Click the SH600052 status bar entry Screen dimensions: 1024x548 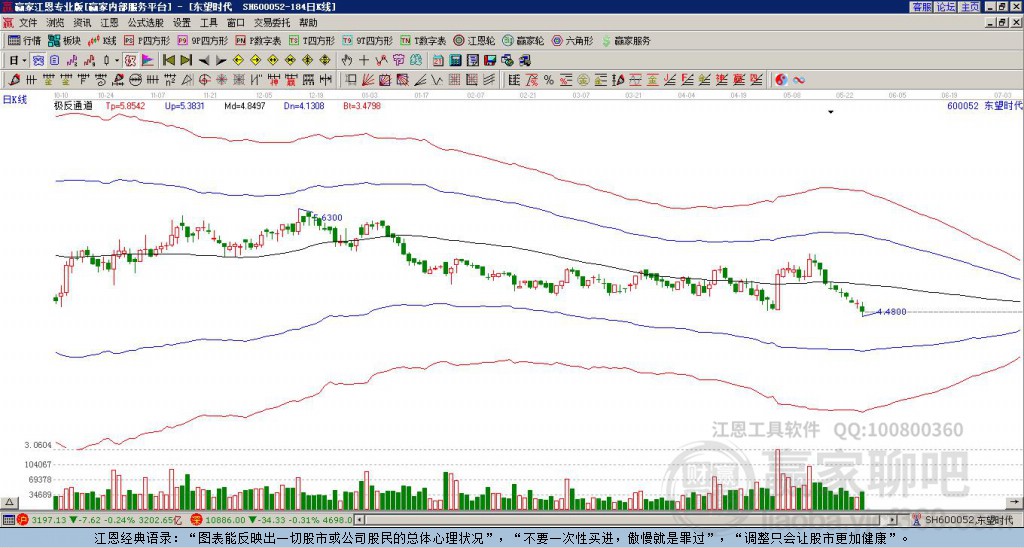(x=967, y=520)
